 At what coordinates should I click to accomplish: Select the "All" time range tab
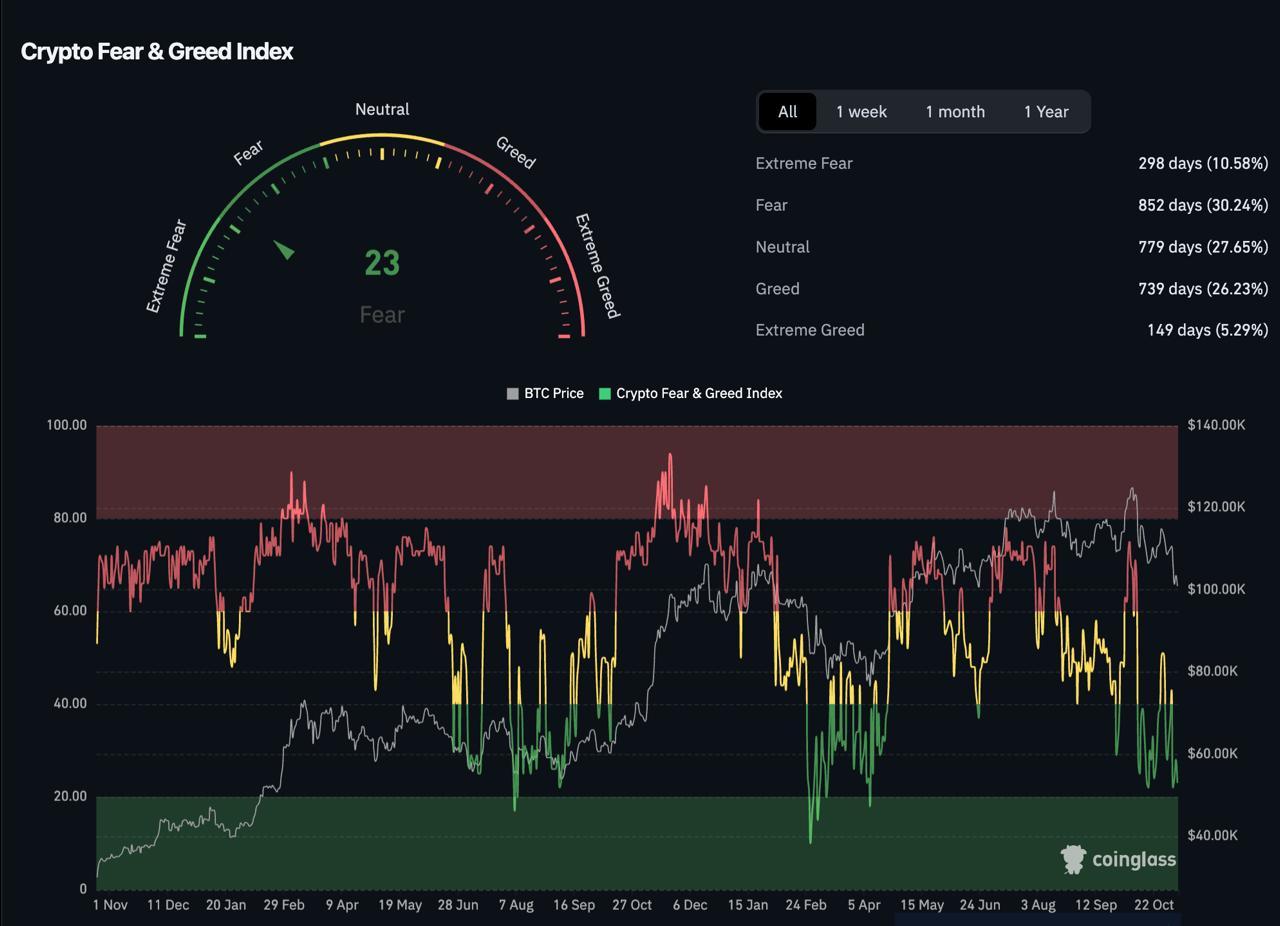point(787,112)
